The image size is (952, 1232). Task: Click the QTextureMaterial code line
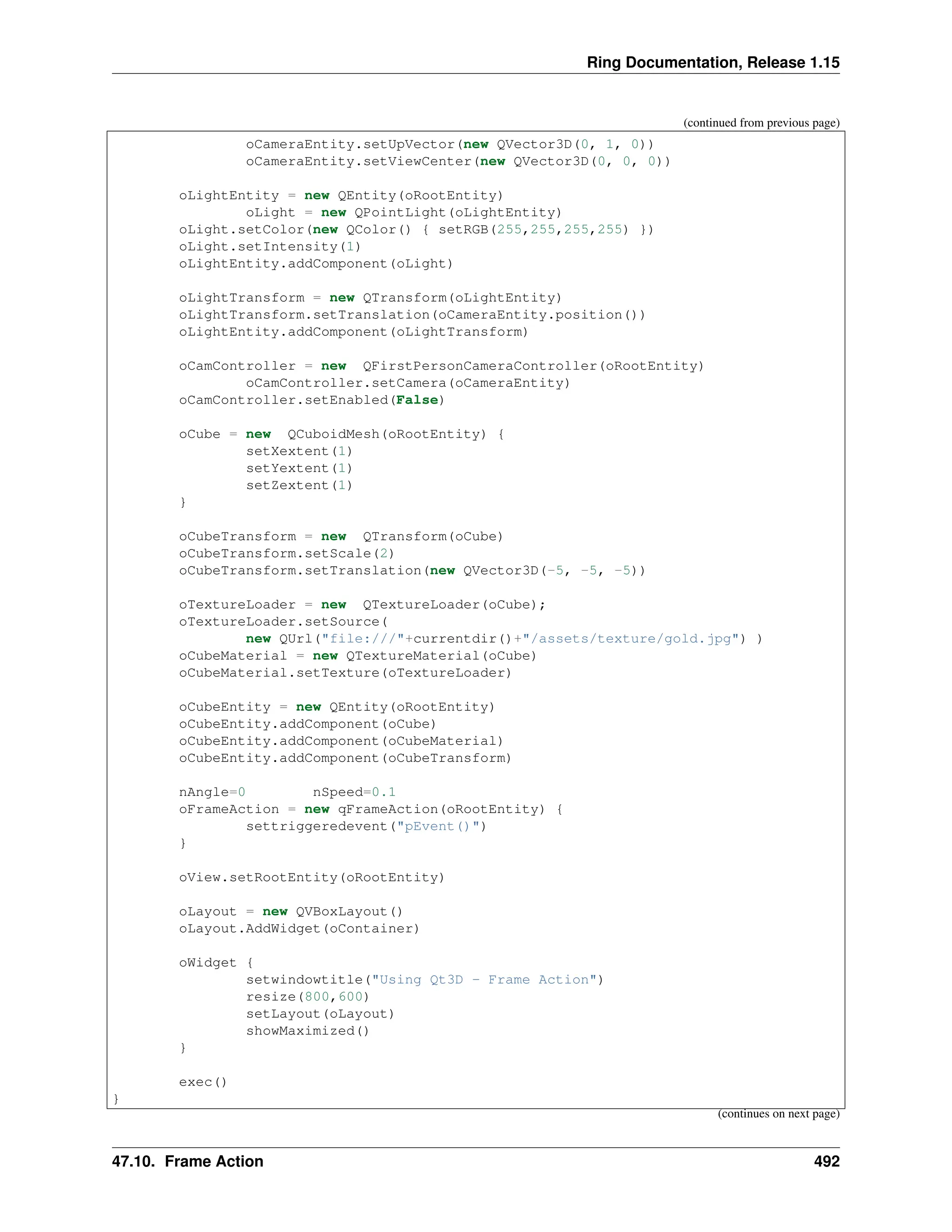point(357,656)
